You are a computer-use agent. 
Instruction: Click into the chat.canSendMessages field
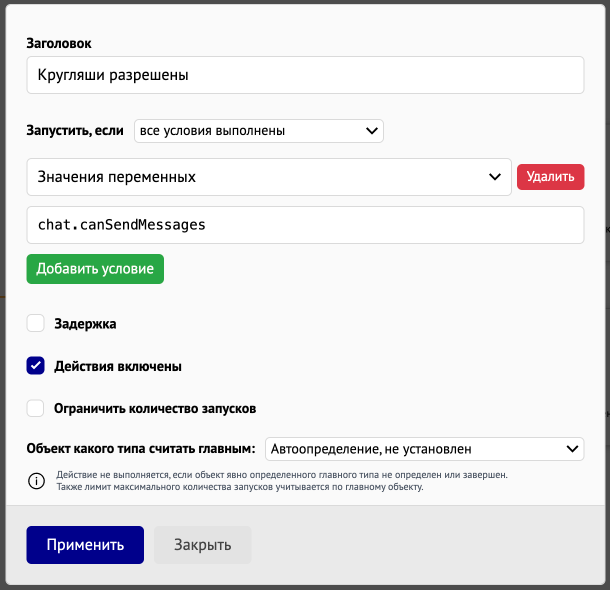pyautogui.click(x=305, y=225)
